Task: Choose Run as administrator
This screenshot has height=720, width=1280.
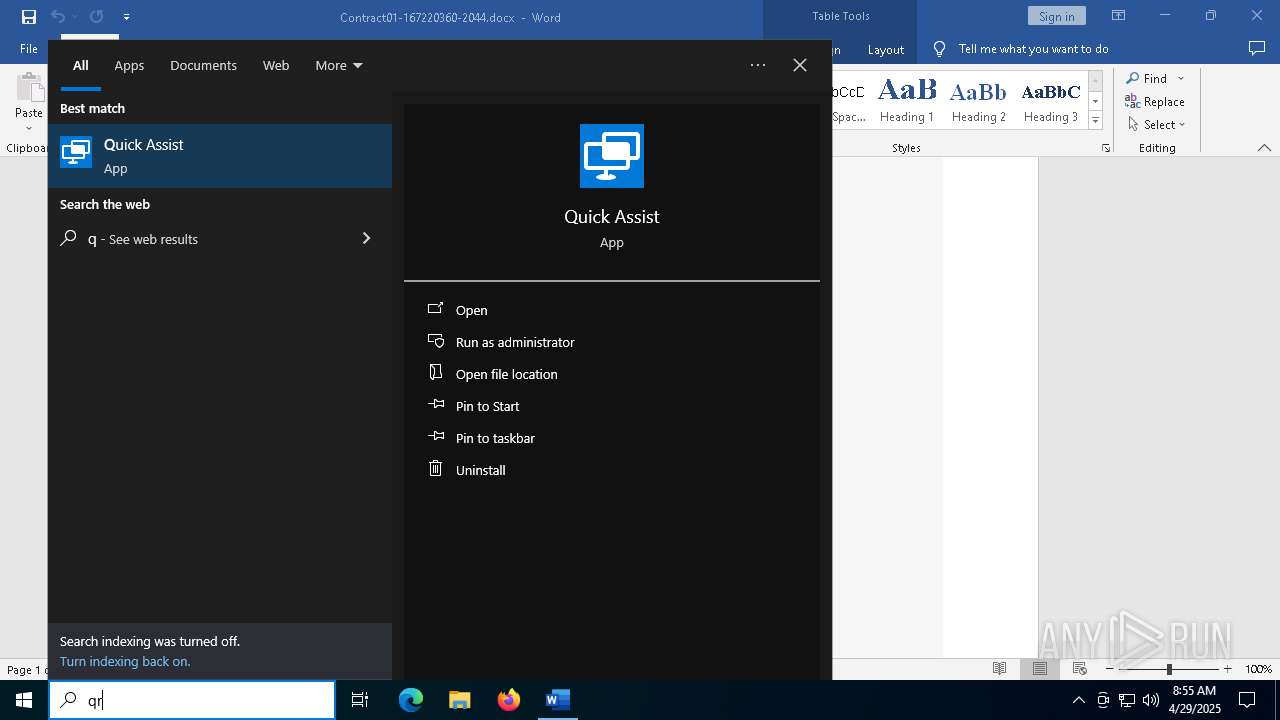Action: 515,342
